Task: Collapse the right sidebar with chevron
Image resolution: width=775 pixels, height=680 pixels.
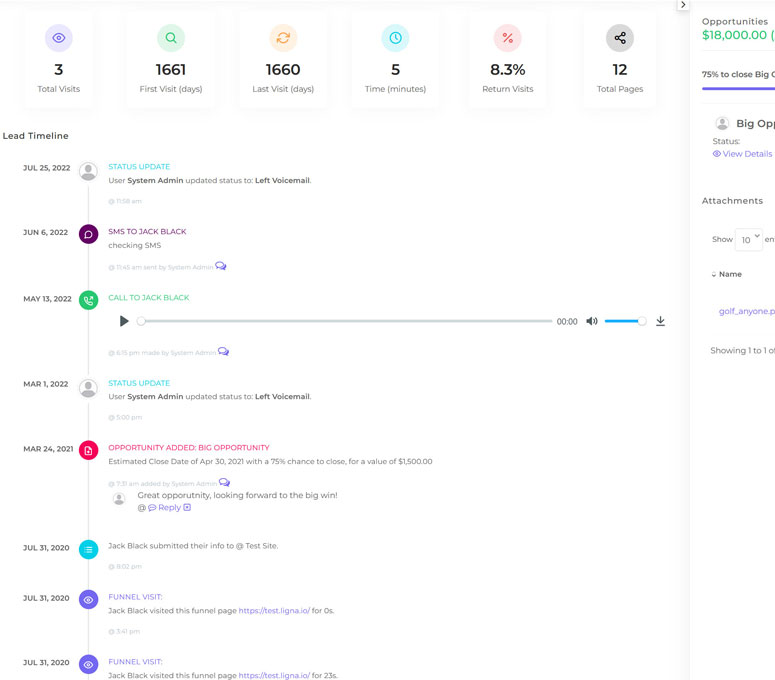Action: pos(683,5)
